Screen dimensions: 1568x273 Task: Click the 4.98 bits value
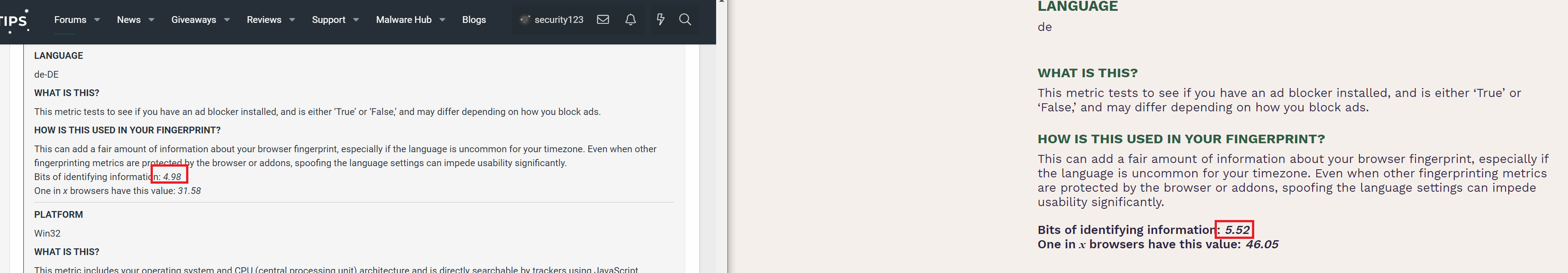tap(172, 177)
